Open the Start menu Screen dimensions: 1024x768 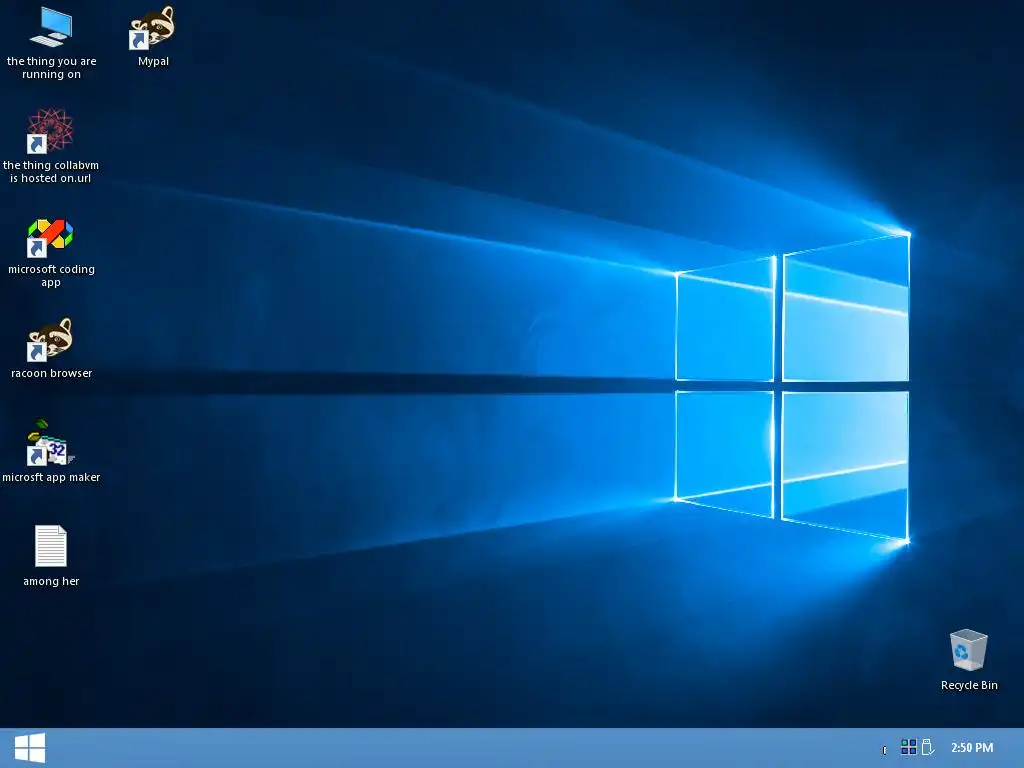29,748
